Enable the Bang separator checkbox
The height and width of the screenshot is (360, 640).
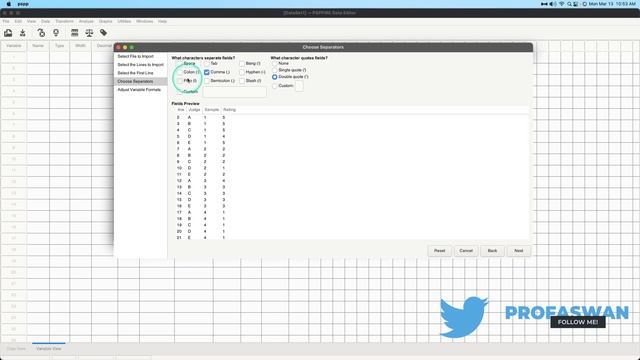(x=242, y=64)
